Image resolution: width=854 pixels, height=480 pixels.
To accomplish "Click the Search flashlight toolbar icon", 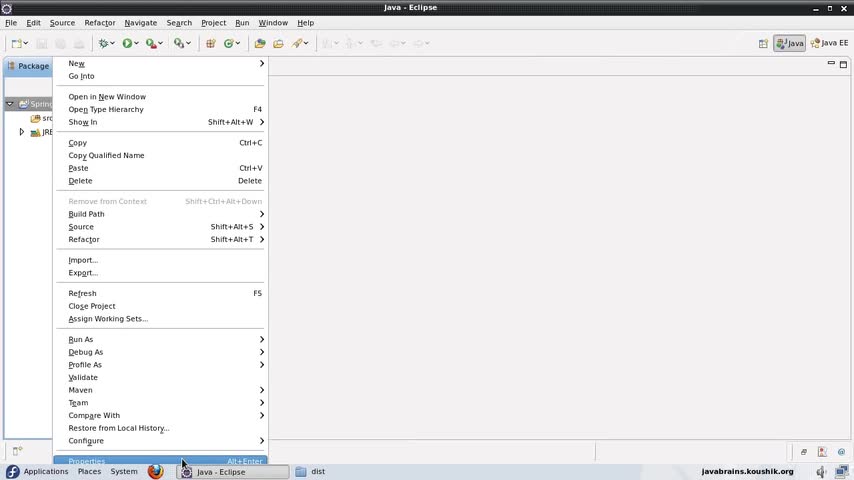I will point(297,43).
